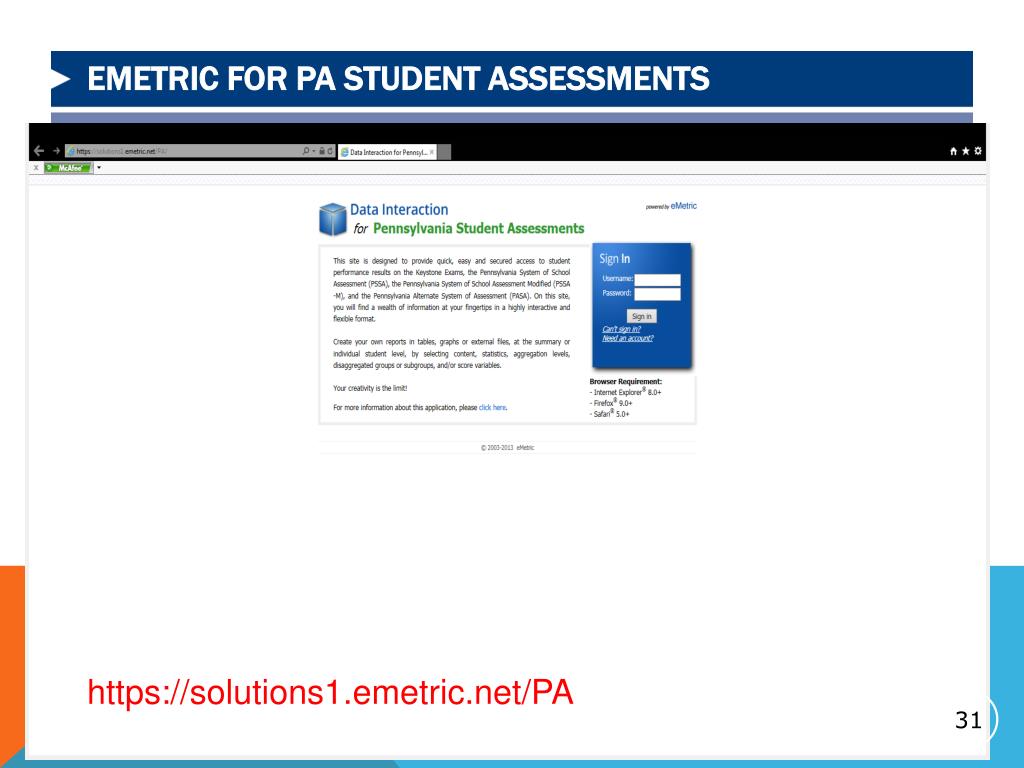Click the 'Sign In' panel heading

point(615,259)
